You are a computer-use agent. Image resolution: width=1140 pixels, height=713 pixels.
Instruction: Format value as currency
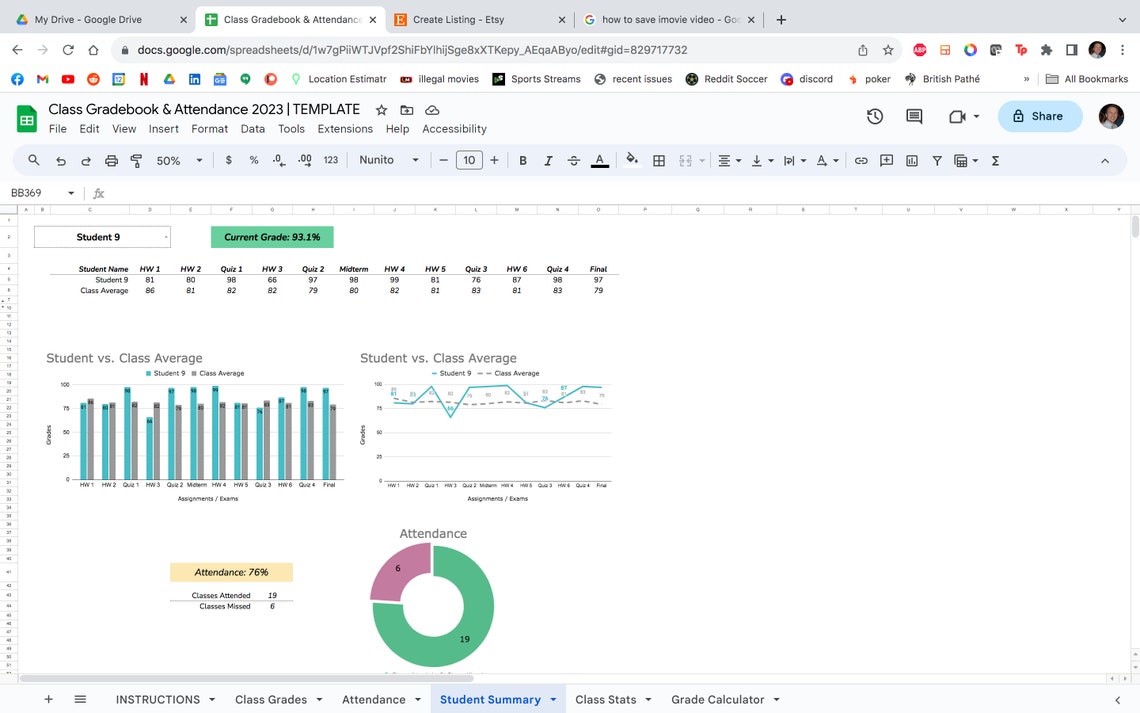click(228, 160)
